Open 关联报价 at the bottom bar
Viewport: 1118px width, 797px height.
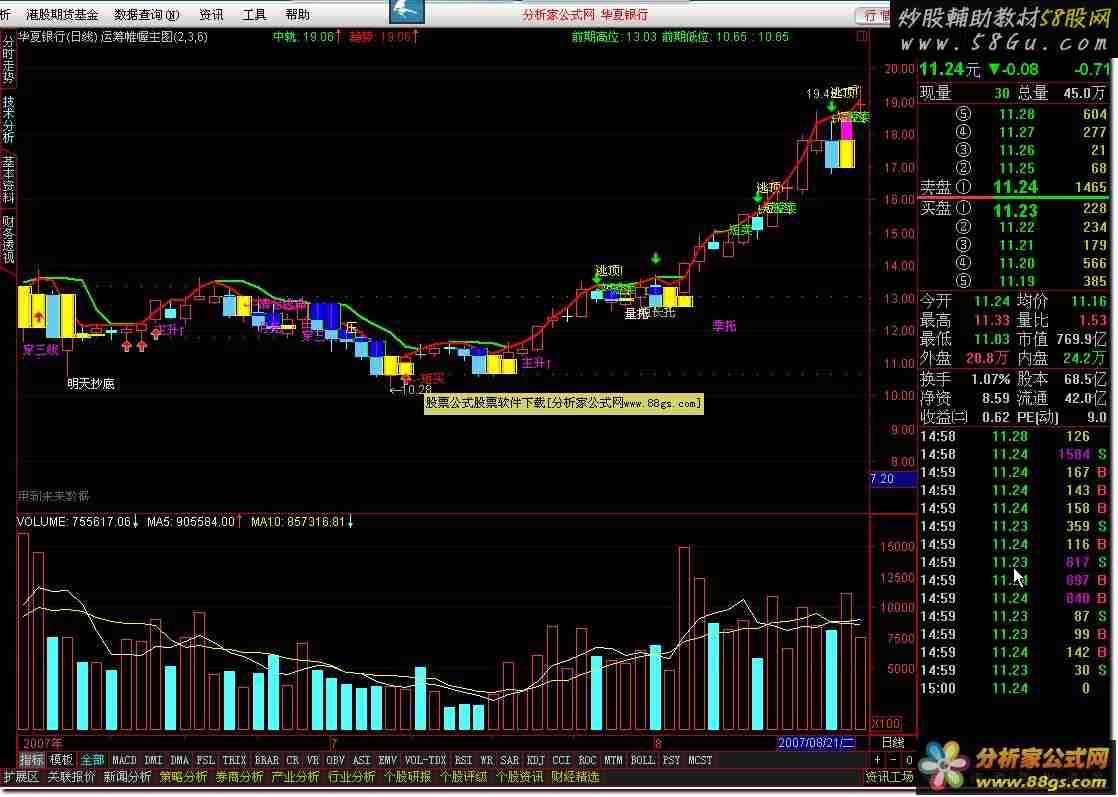(x=71, y=777)
